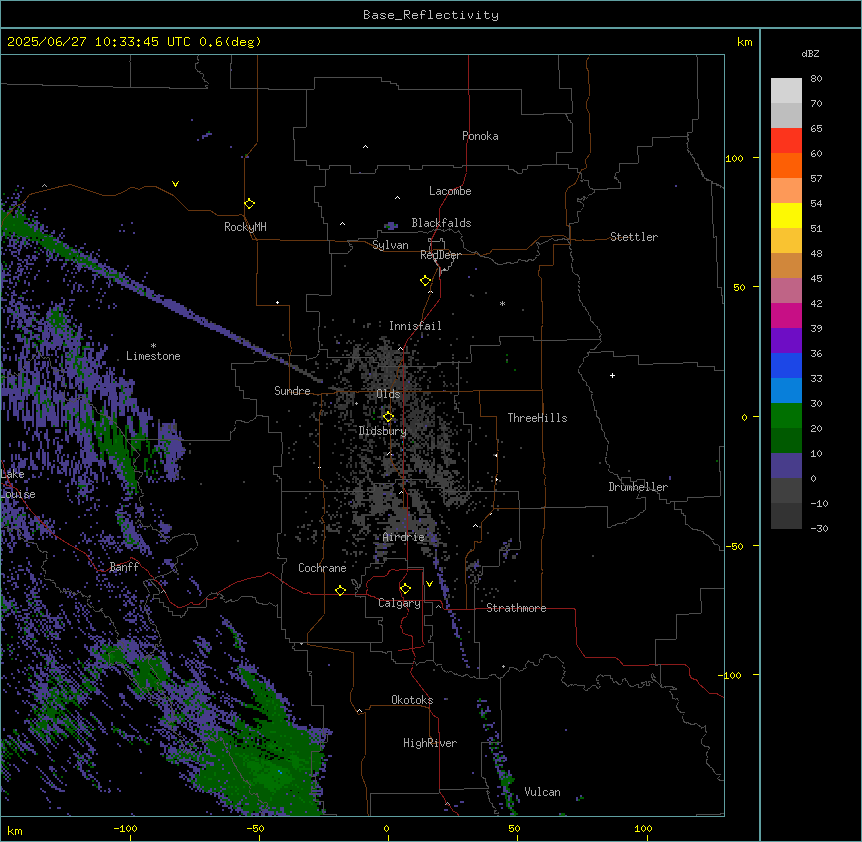Click the Olds city label
This screenshot has height=842, width=862.
[388, 394]
